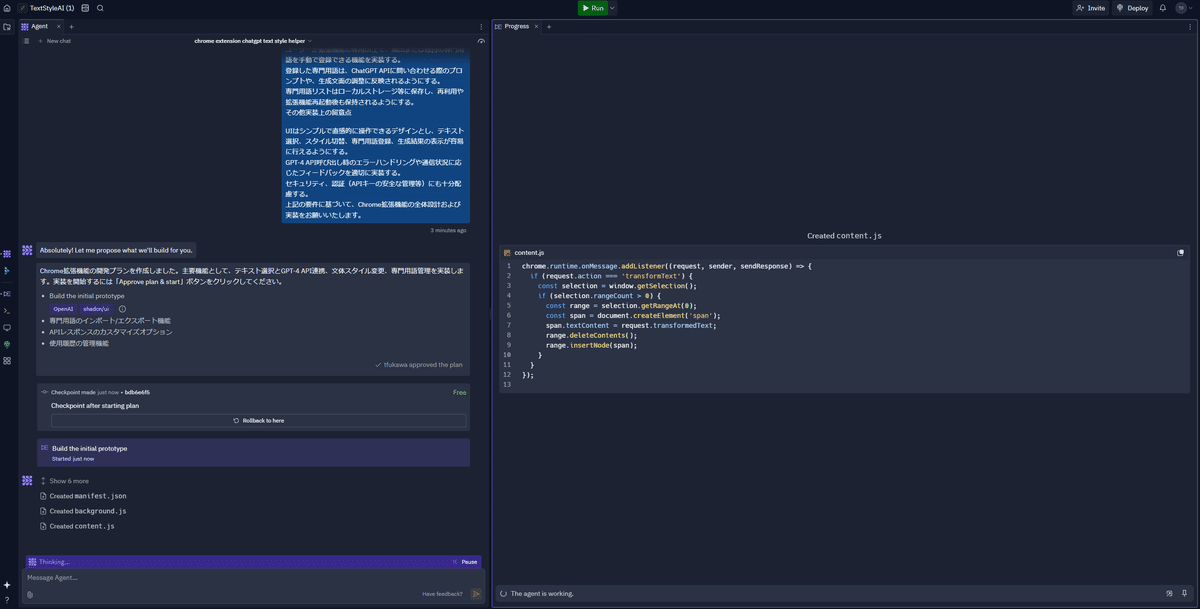This screenshot has height=609, width=1200.
Task: Invite collaborators
Action: pos(1091,8)
